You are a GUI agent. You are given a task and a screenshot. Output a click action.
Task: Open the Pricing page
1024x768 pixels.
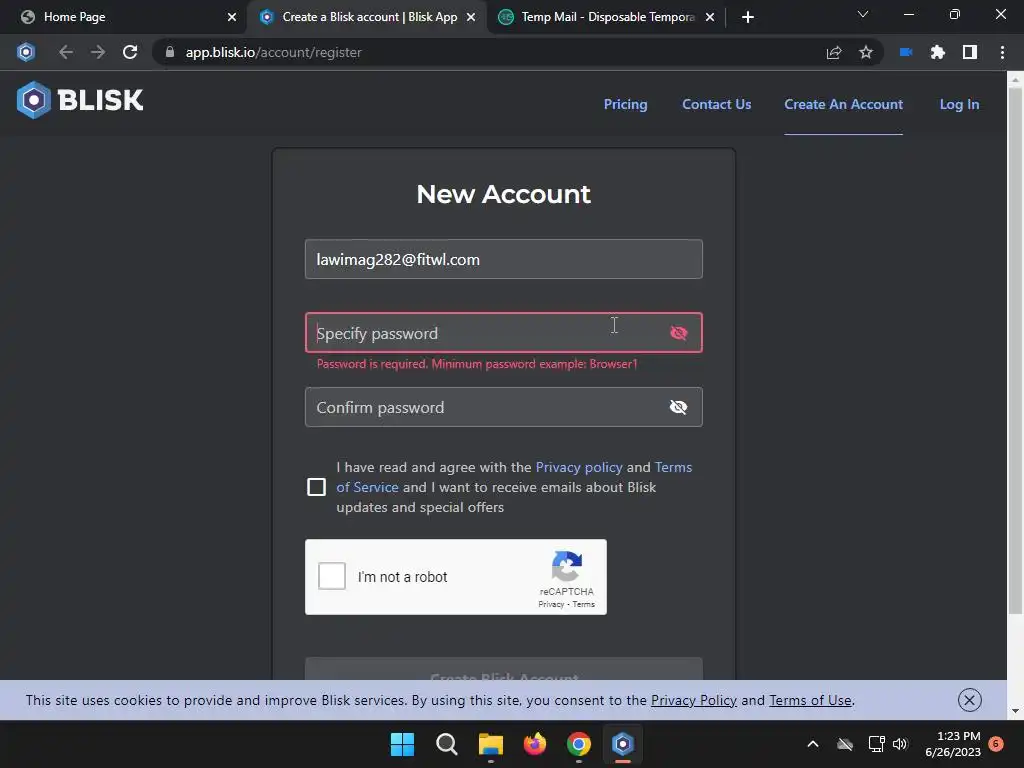click(626, 104)
